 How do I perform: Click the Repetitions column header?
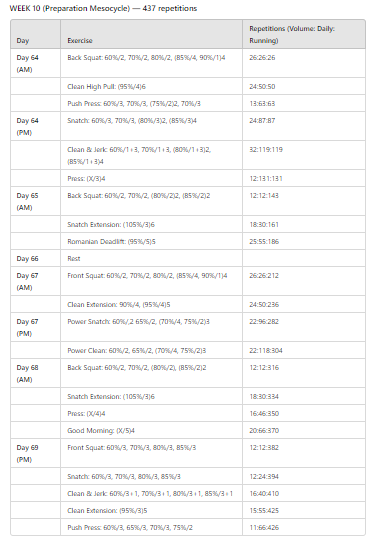click(x=304, y=34)
